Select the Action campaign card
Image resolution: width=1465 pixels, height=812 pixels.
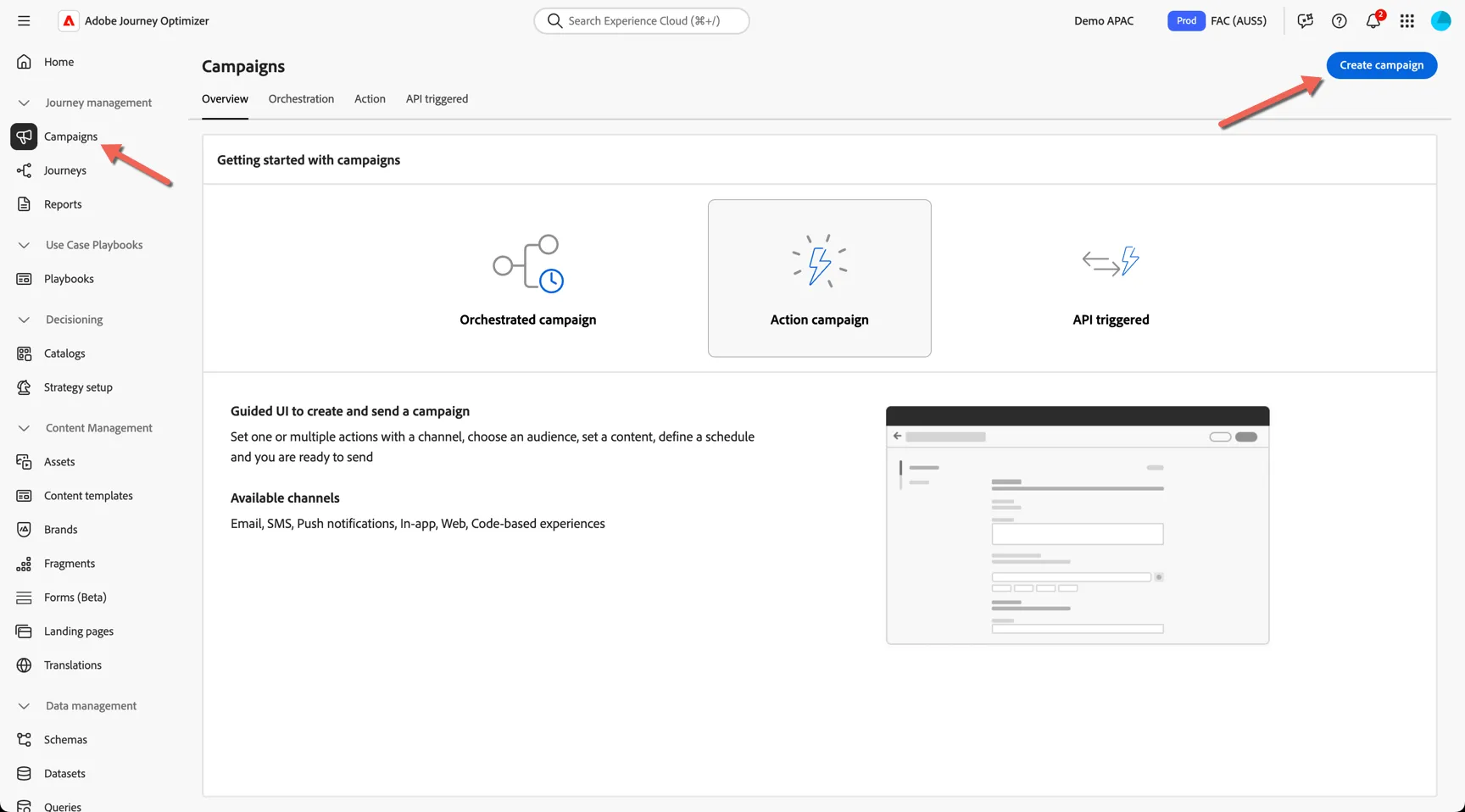coord(819,278)
